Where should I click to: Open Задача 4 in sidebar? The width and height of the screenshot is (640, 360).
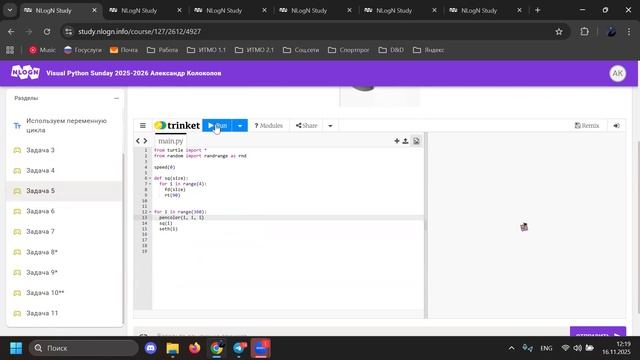pos(65,171)
